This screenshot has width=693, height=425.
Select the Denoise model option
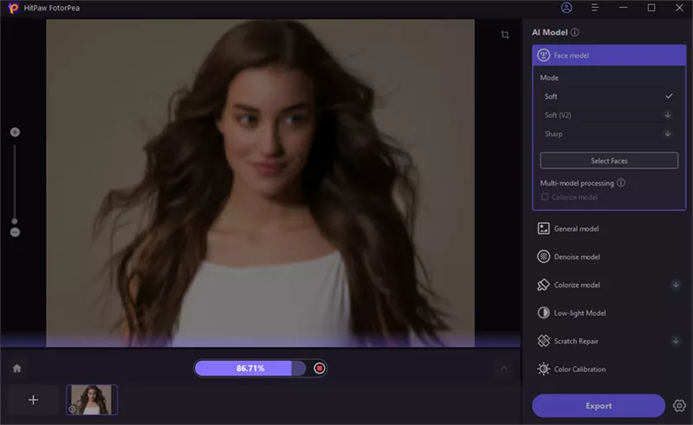pos(609,257)
